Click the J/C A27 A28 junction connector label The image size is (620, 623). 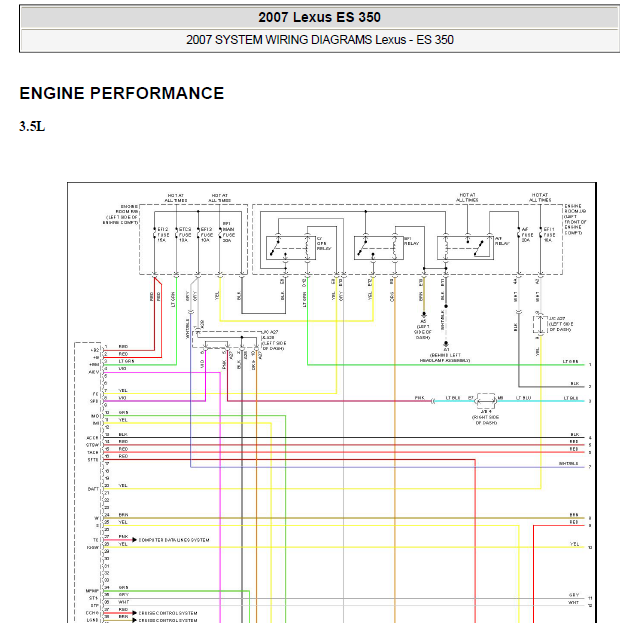[x=273, y=340]
